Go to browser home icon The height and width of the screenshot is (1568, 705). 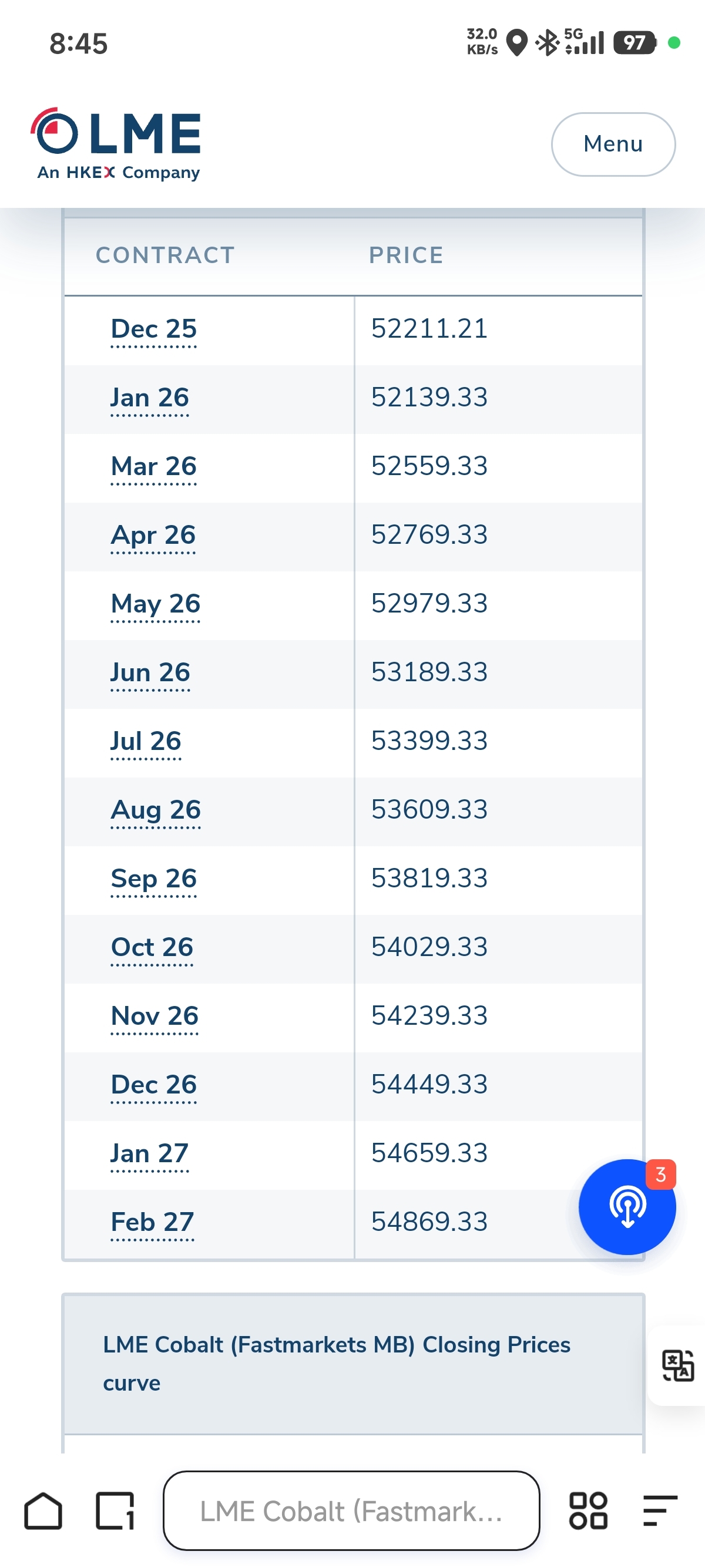43,1510
